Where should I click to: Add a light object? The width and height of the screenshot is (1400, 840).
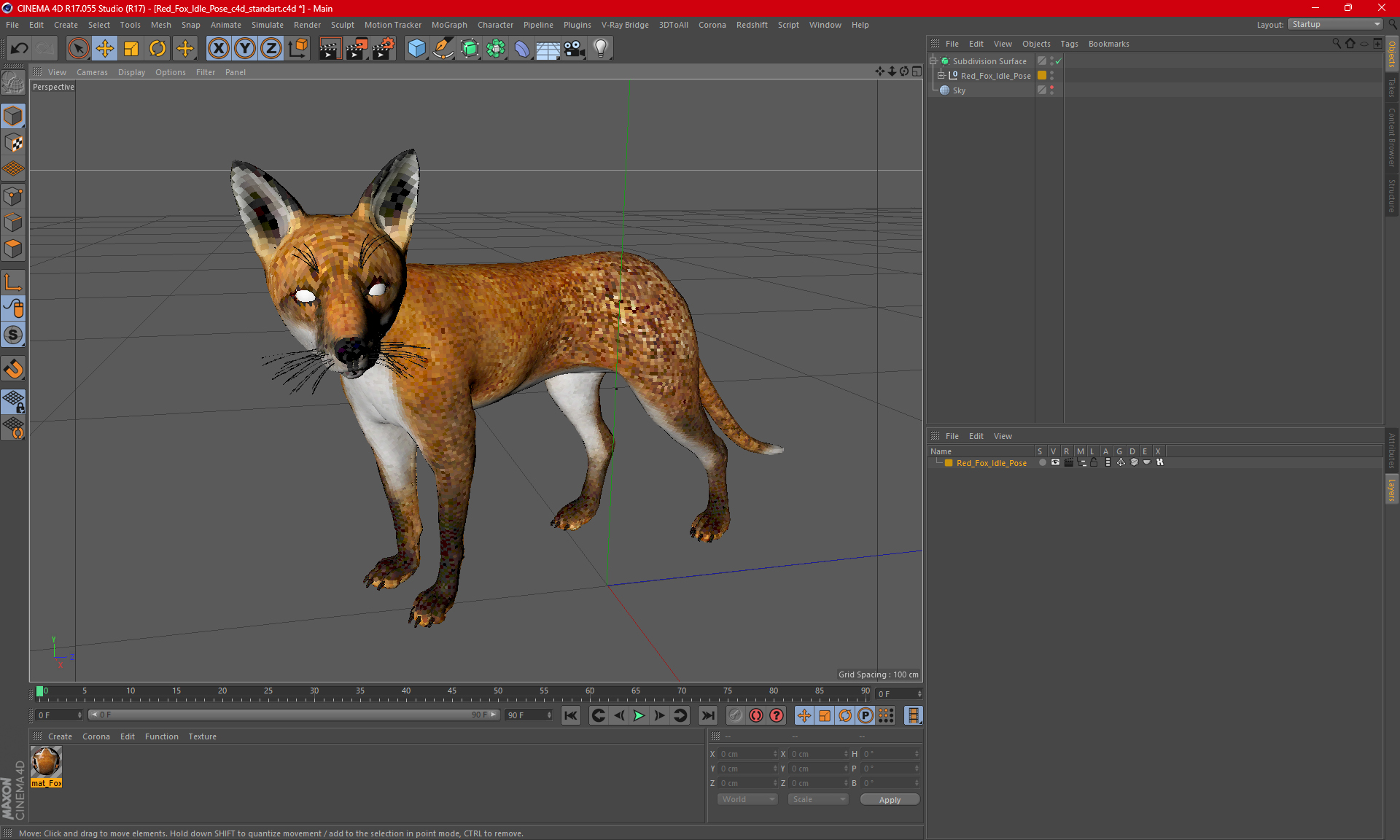(x=601, y=48)
